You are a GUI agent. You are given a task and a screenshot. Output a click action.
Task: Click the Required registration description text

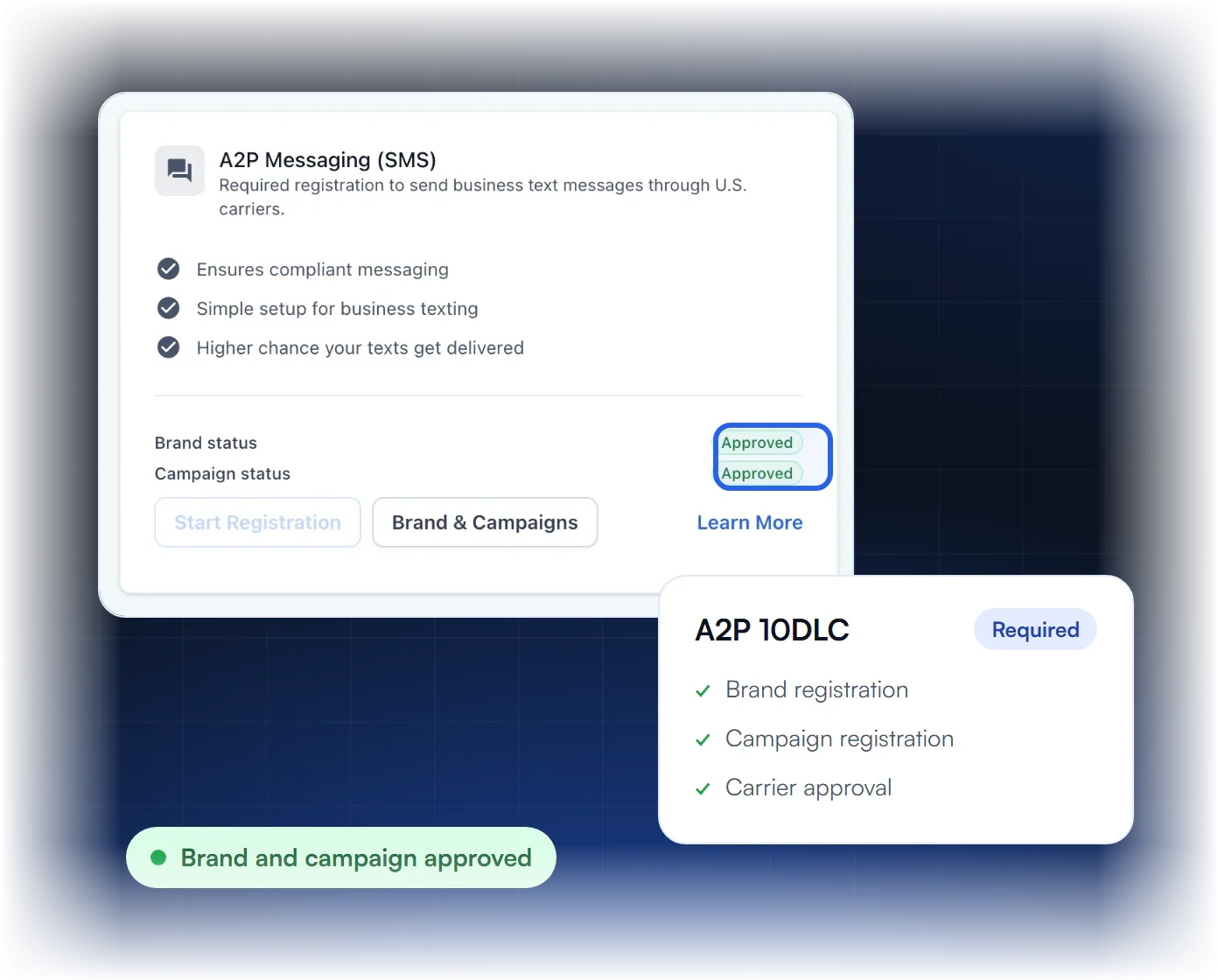tap(482, 197)
